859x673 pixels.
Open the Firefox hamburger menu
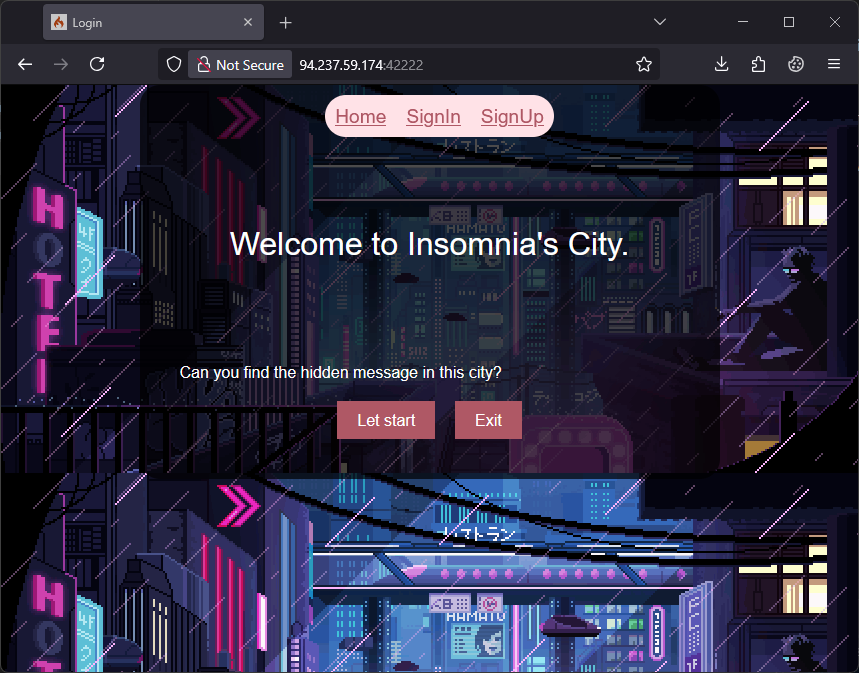pos(833,64)
